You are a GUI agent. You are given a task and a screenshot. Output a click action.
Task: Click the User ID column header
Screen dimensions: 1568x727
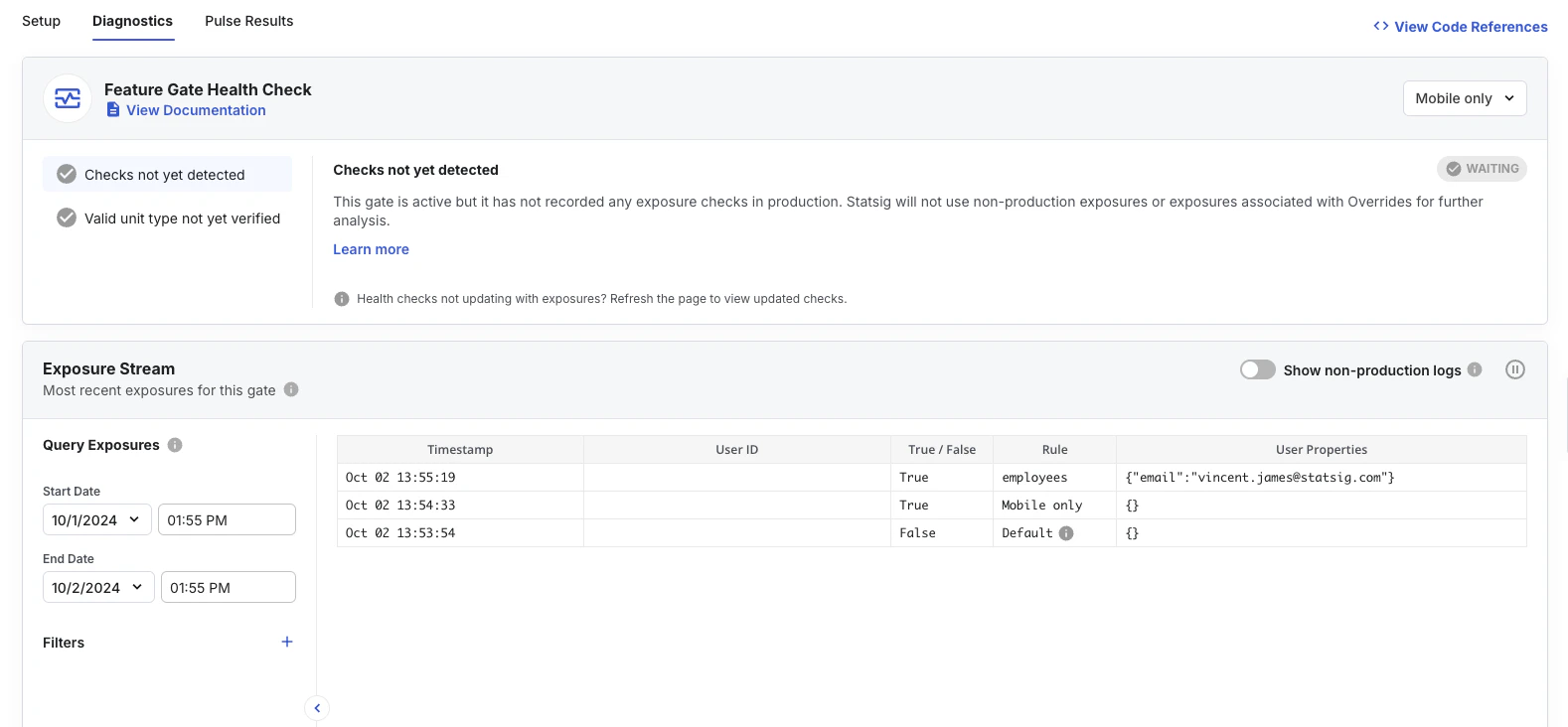point(737,450)
